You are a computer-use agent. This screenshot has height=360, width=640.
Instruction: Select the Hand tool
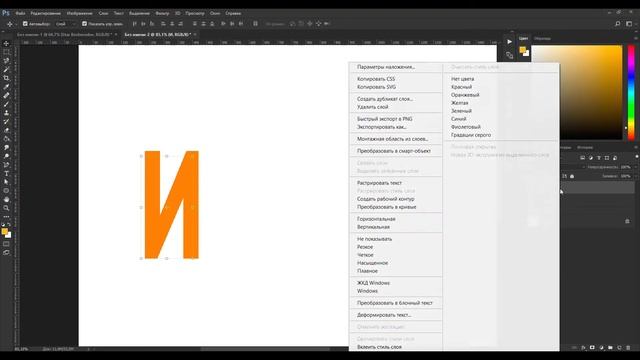(6, 199)
